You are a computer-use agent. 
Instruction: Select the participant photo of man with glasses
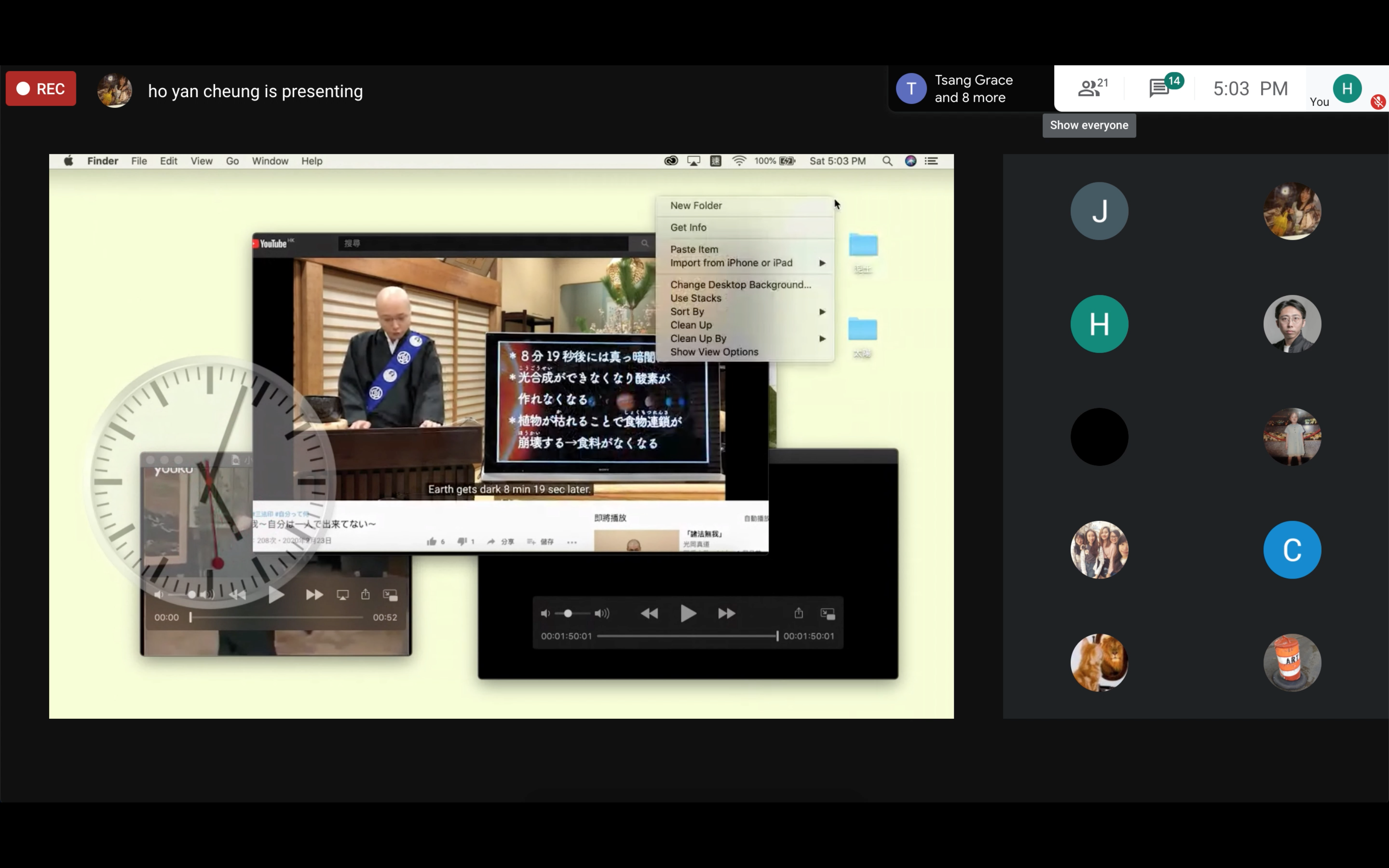point(1291,324)
